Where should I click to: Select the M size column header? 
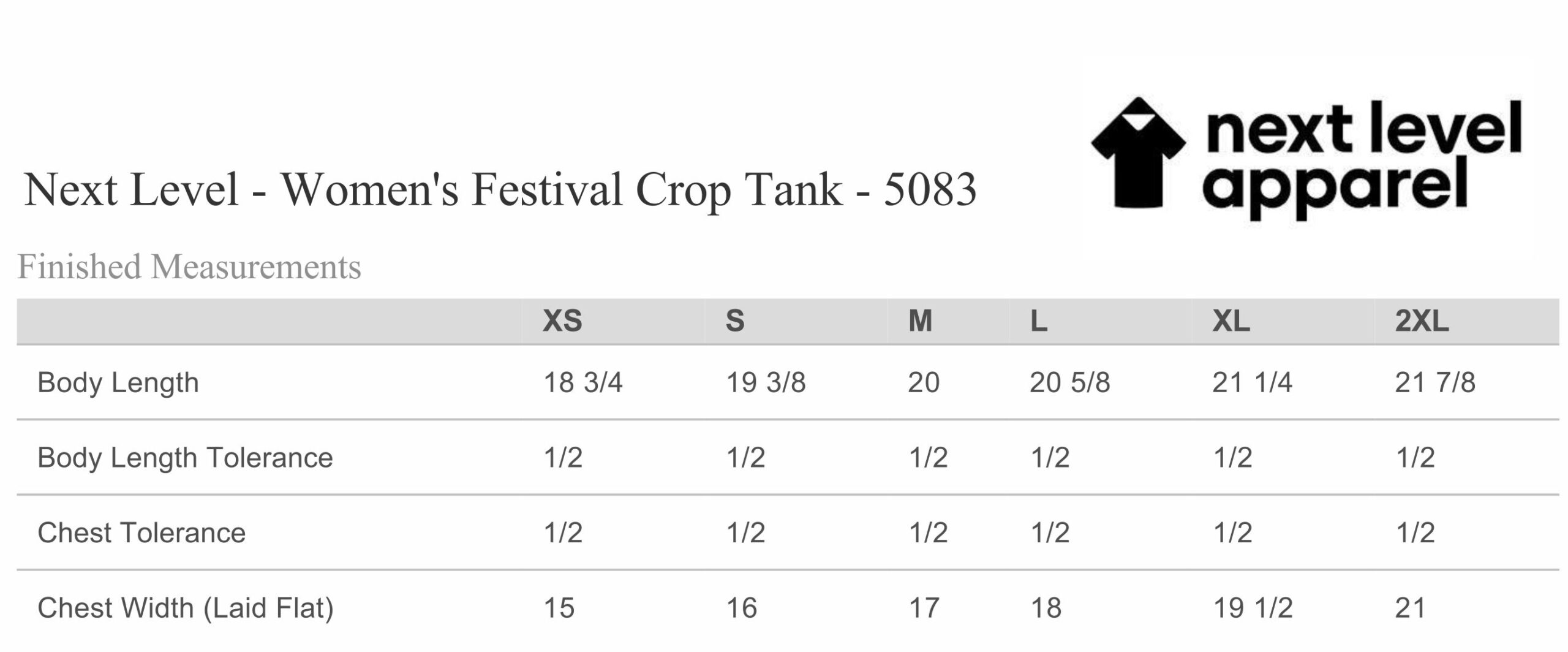920,321
